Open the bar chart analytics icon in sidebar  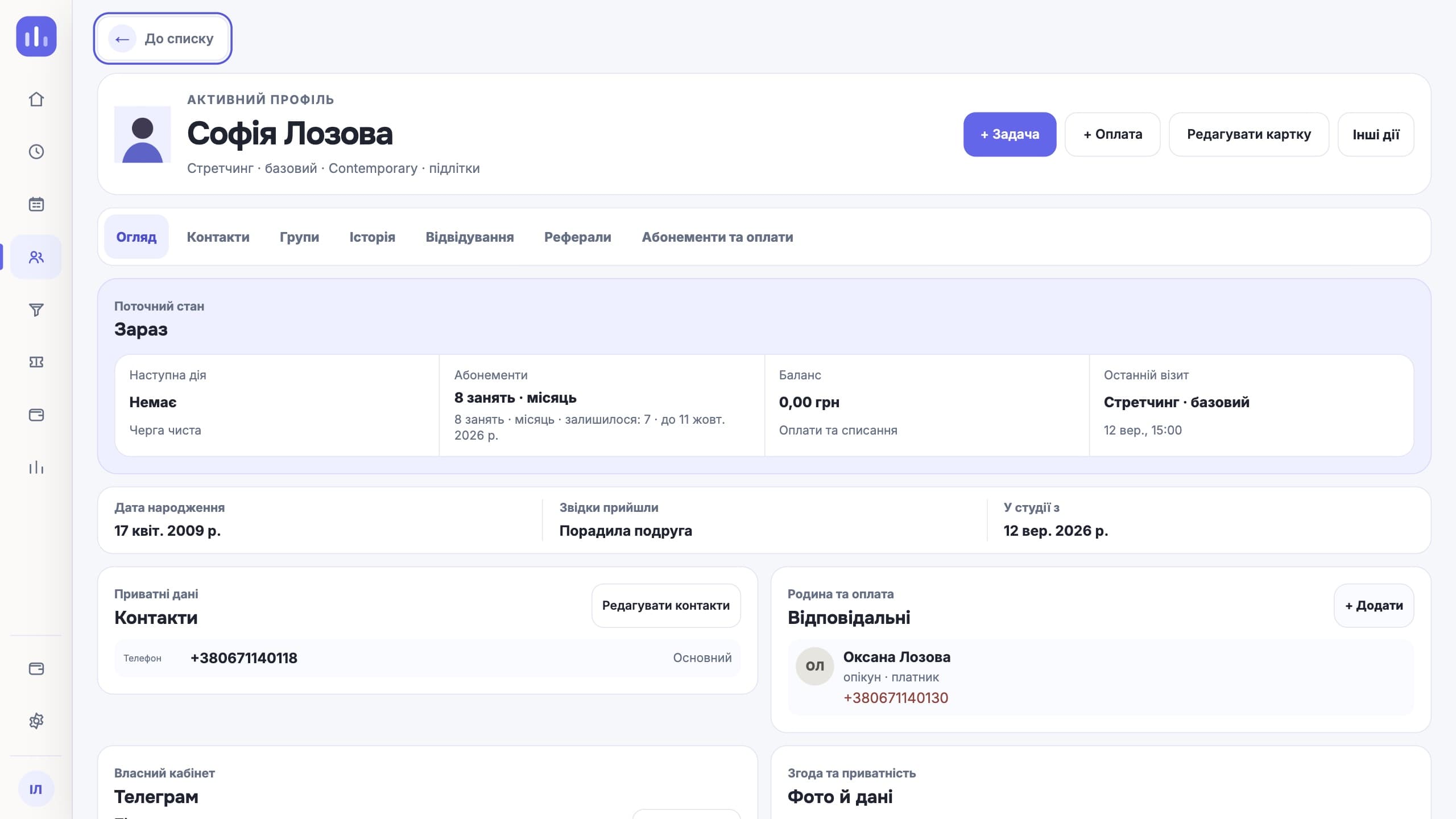pyautogui.click(x=36, y=468)
